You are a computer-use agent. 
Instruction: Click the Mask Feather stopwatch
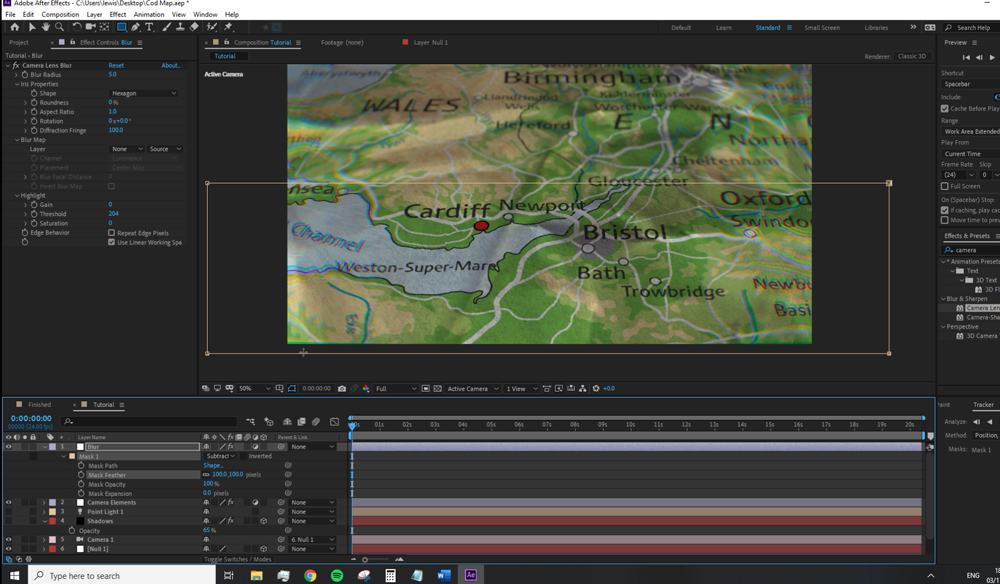(x=81, y=475)
